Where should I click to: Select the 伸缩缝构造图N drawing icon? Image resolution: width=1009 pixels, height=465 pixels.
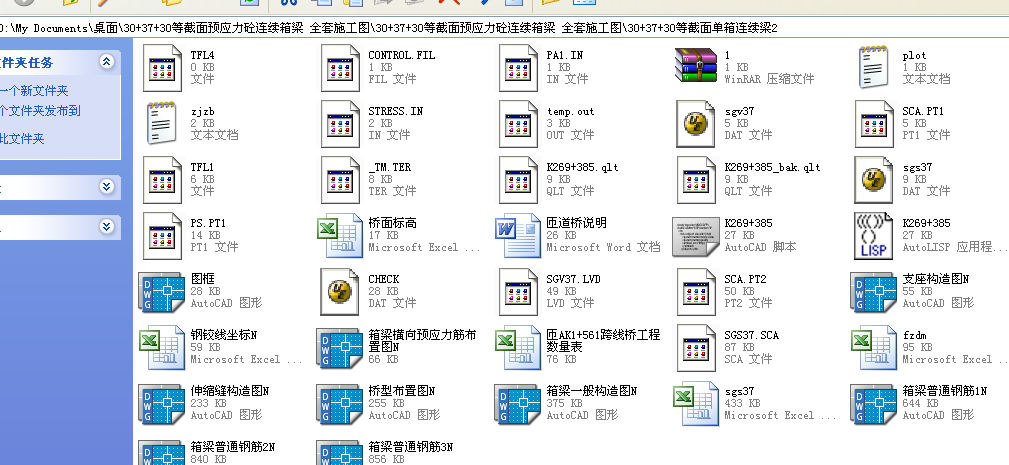point(162,404)
